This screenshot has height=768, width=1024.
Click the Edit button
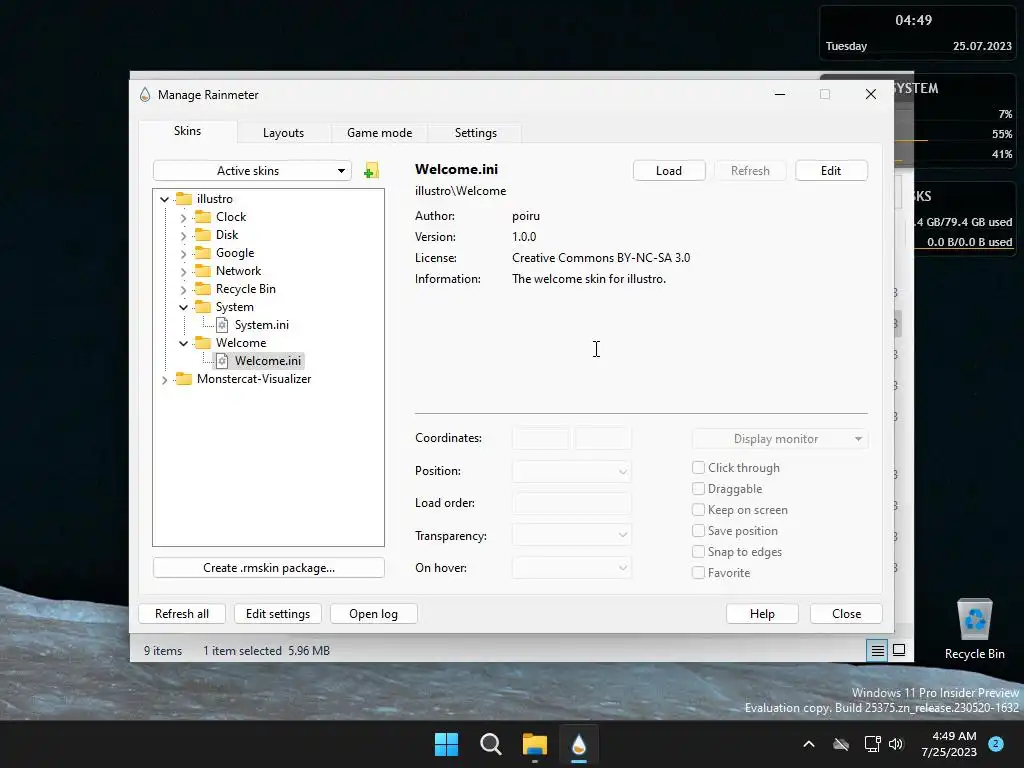[831, 170]
